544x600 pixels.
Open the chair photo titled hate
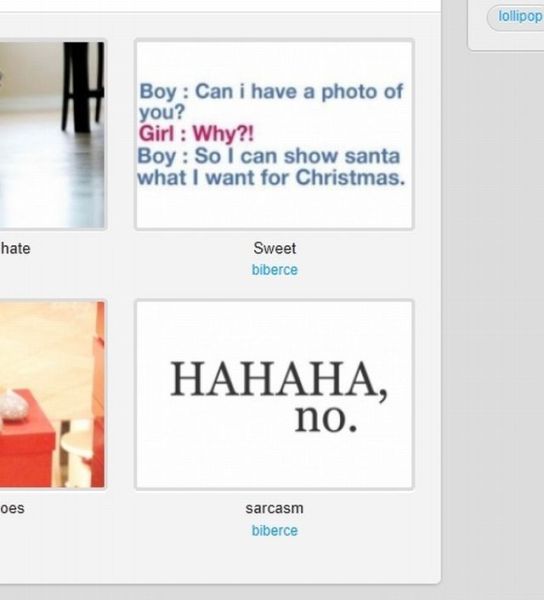(52, 135)
